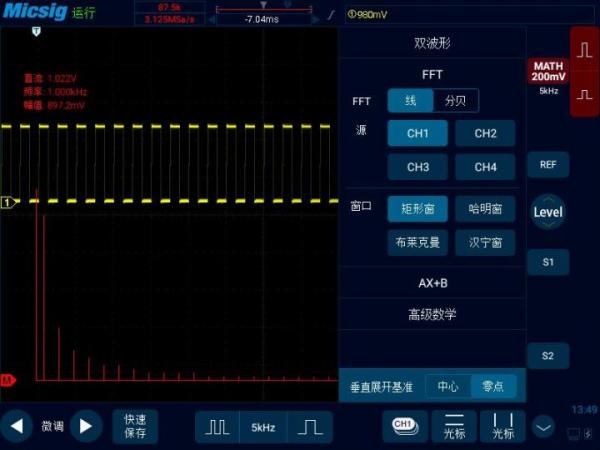Screen dimensions: 600x450
Task: Open the vertical cursor (光标) tool
Action: tap(502, 426)
